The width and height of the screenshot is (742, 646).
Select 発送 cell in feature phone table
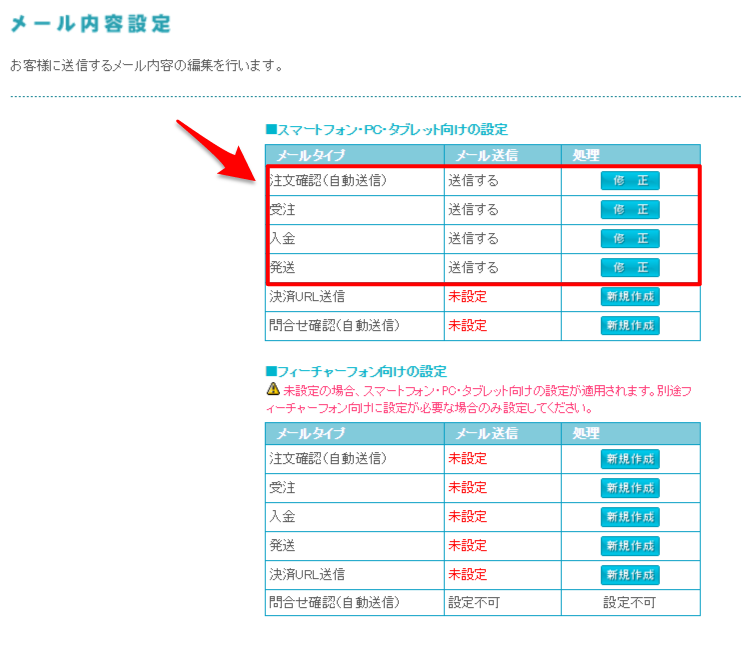coord(355,546)
